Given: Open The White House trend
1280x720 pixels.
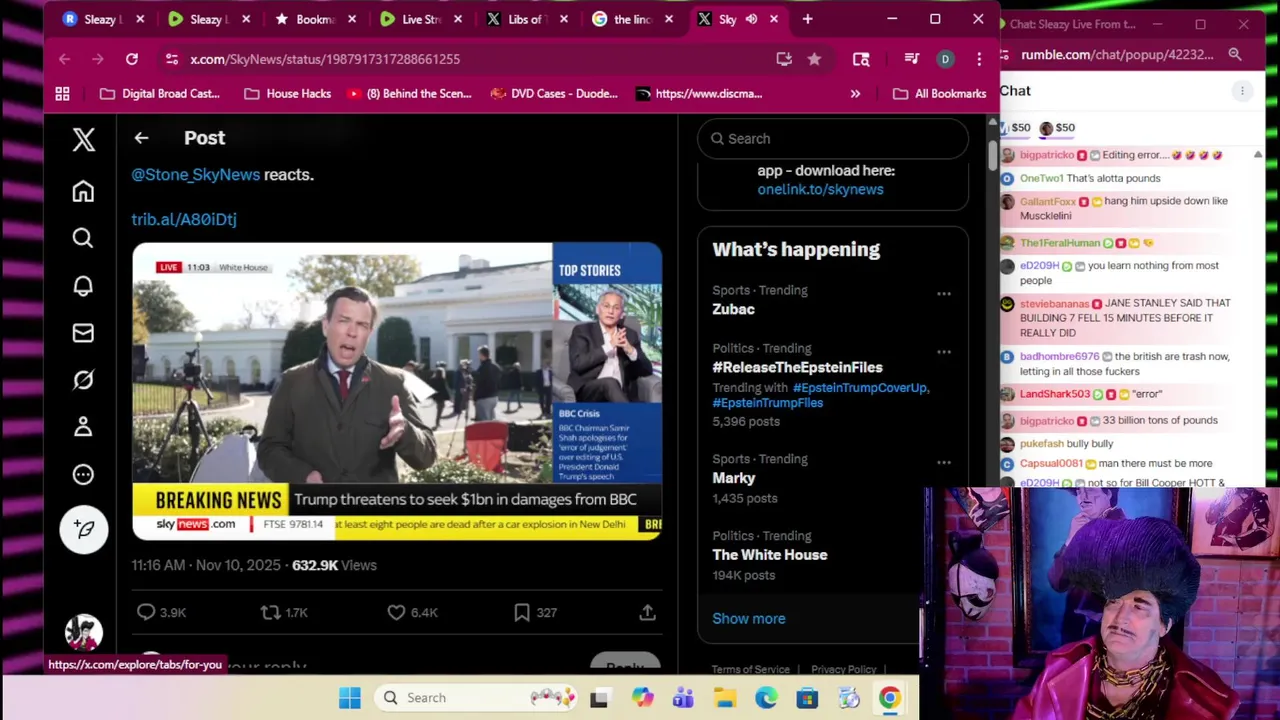Looking at the screenshot, I should [x=770, y=555].
